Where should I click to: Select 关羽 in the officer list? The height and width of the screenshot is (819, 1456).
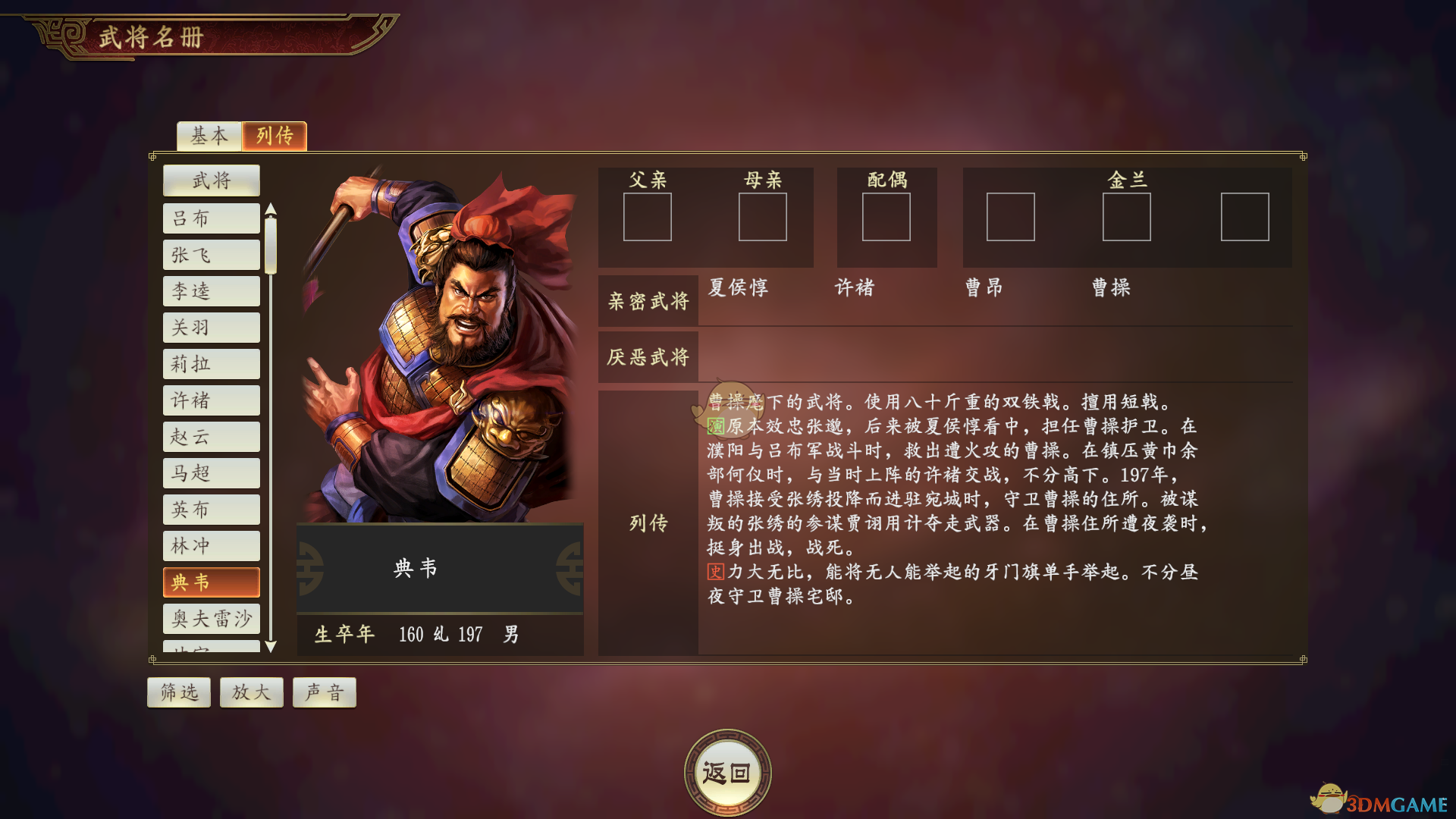pos(212,328)
